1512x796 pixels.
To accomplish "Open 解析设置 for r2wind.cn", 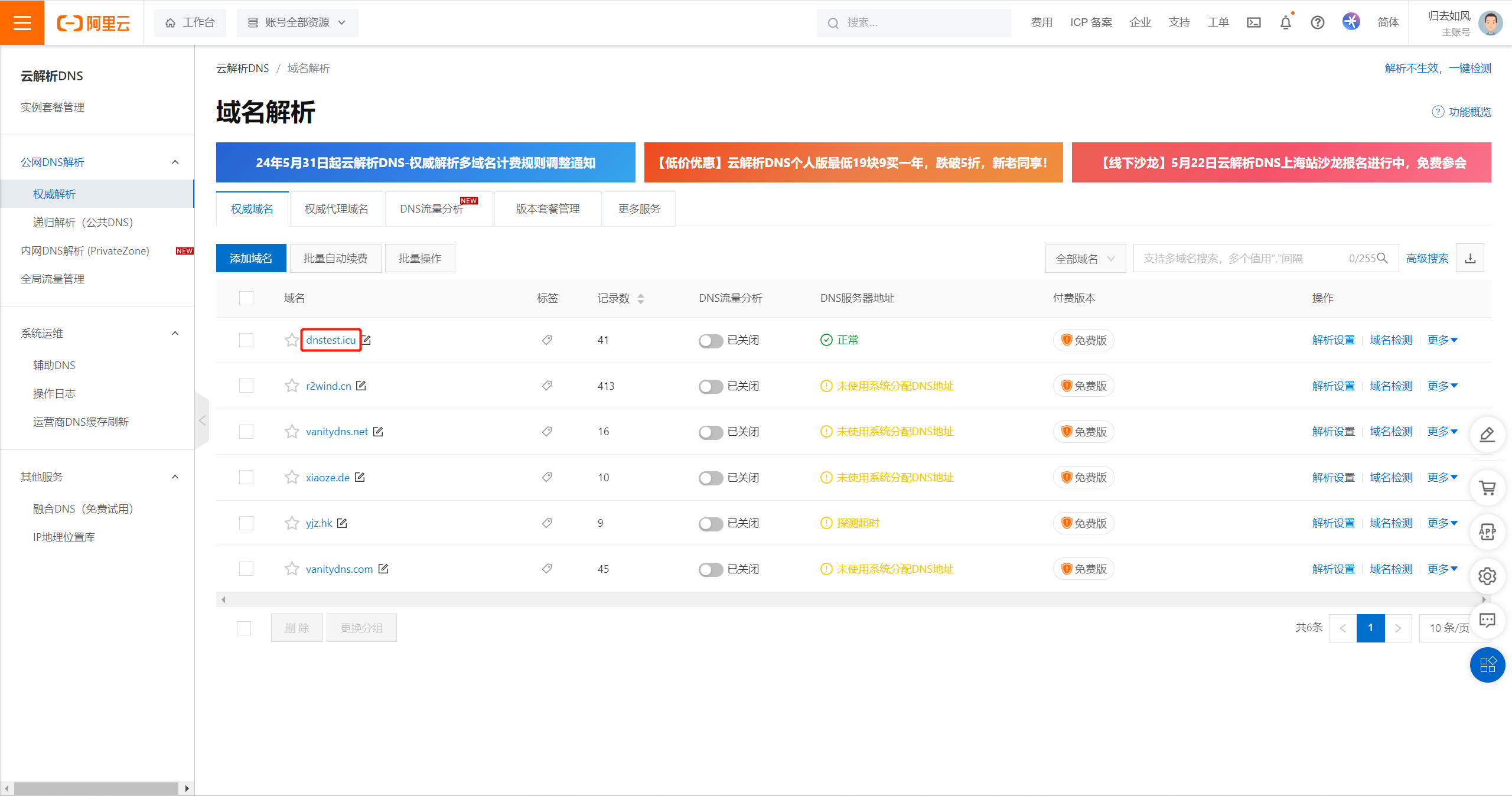I will [x=1333, y=386].
